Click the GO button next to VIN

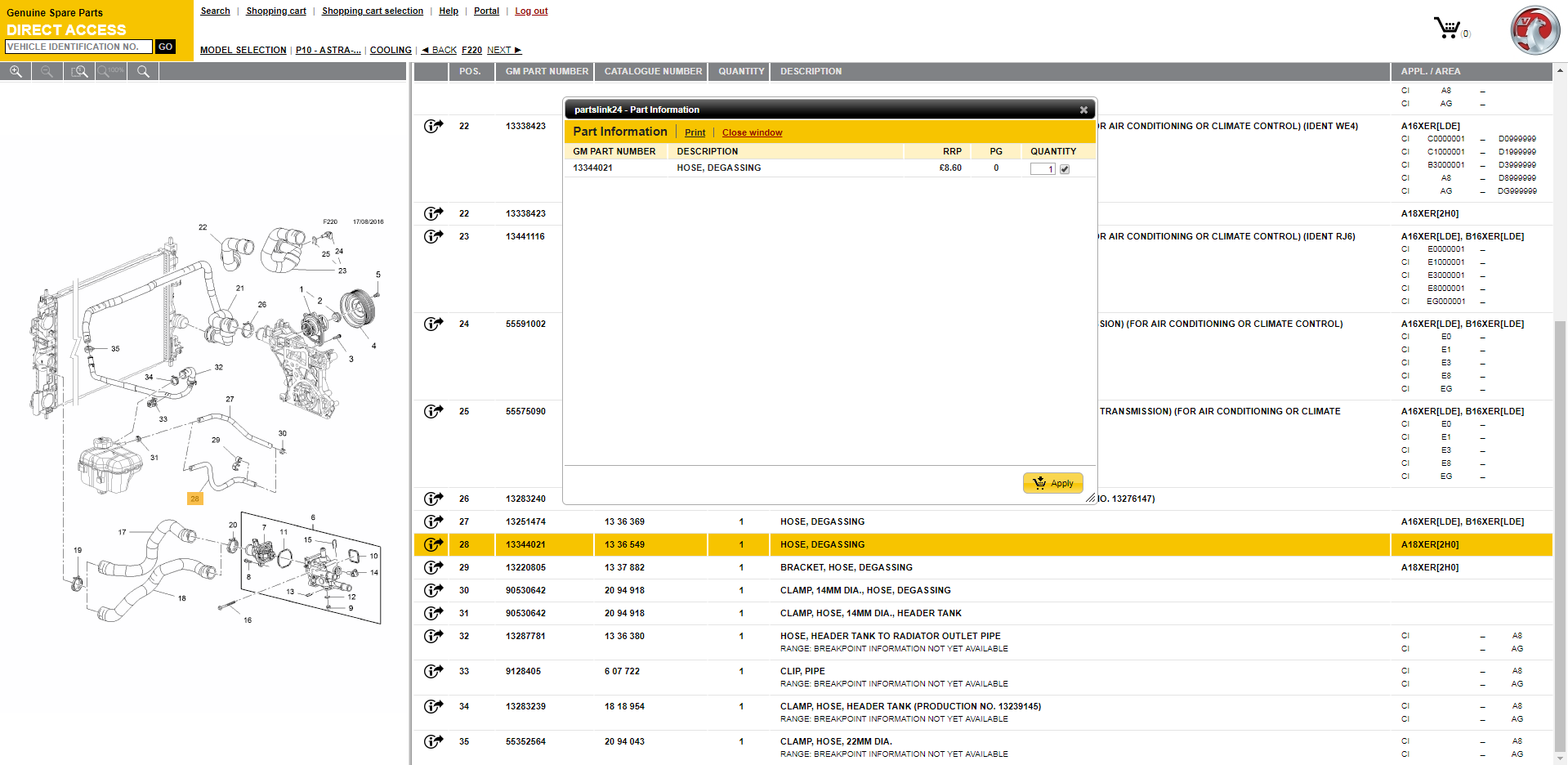[165, 47]
